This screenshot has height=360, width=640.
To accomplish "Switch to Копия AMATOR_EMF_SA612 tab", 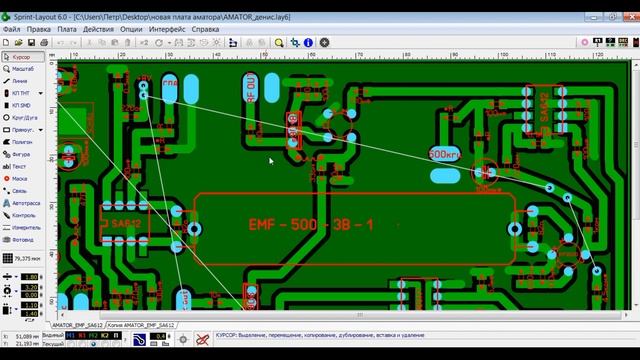I will pyautogui.click(x=141, y=325).
